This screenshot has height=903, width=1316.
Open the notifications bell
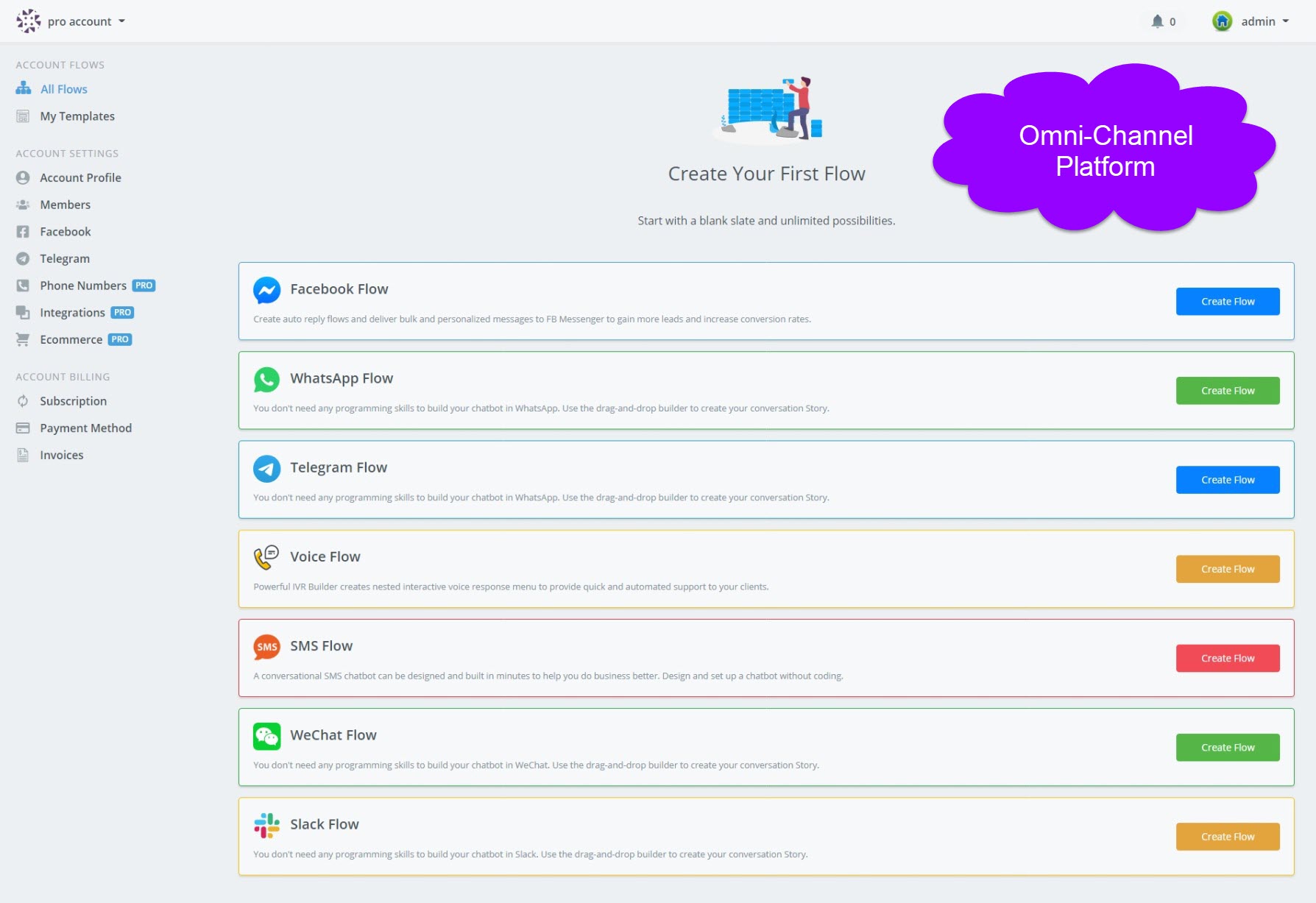pos(1163,21)
